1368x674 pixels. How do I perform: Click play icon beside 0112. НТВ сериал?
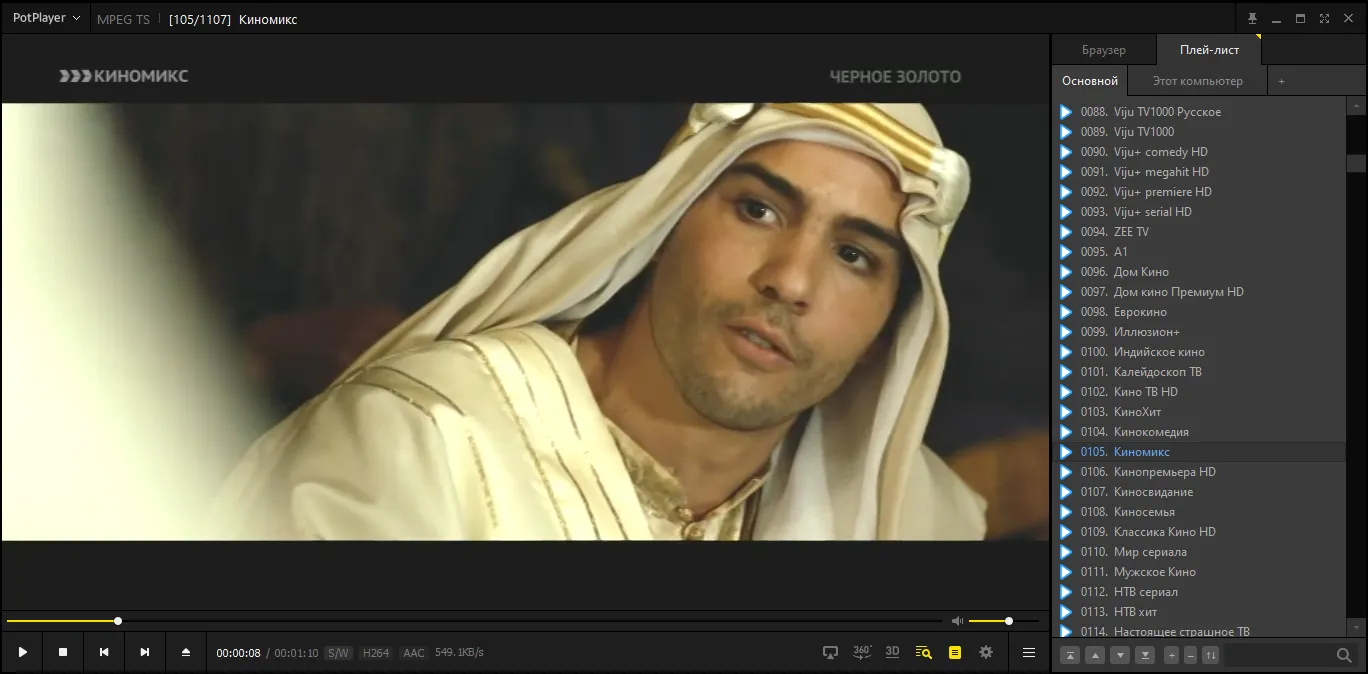(x=1066, y=592)
